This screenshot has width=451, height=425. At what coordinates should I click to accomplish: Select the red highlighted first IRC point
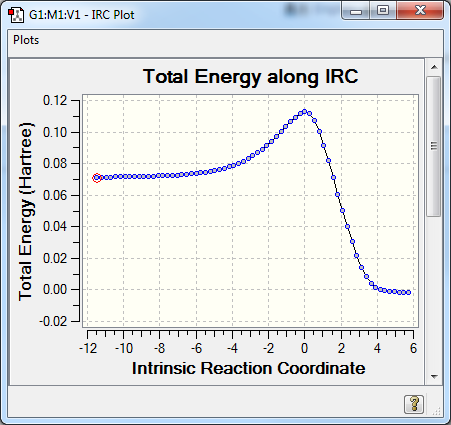97,178
